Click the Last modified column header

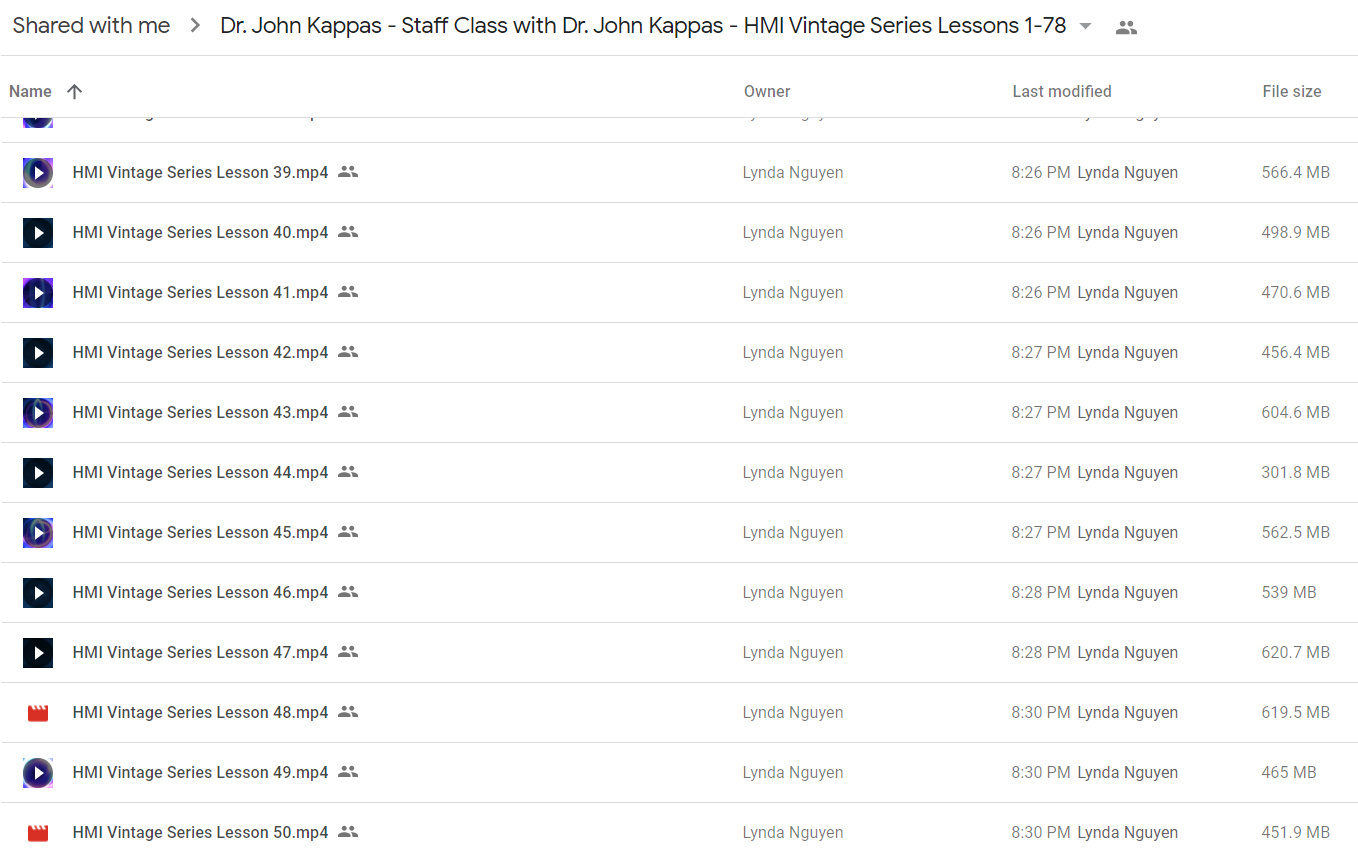pos(1062,91)
